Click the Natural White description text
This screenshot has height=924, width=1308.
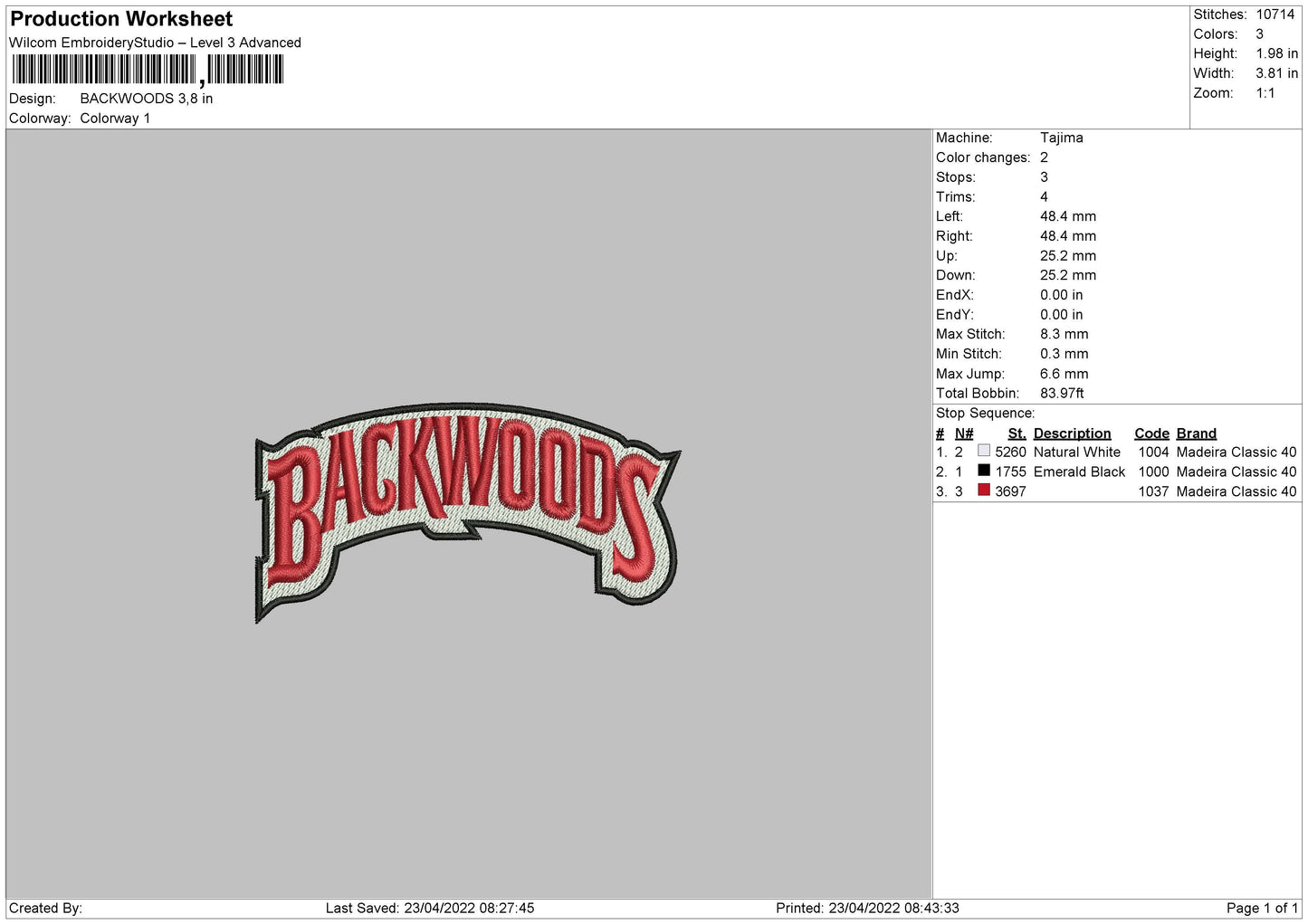(x=1077, y=452)
